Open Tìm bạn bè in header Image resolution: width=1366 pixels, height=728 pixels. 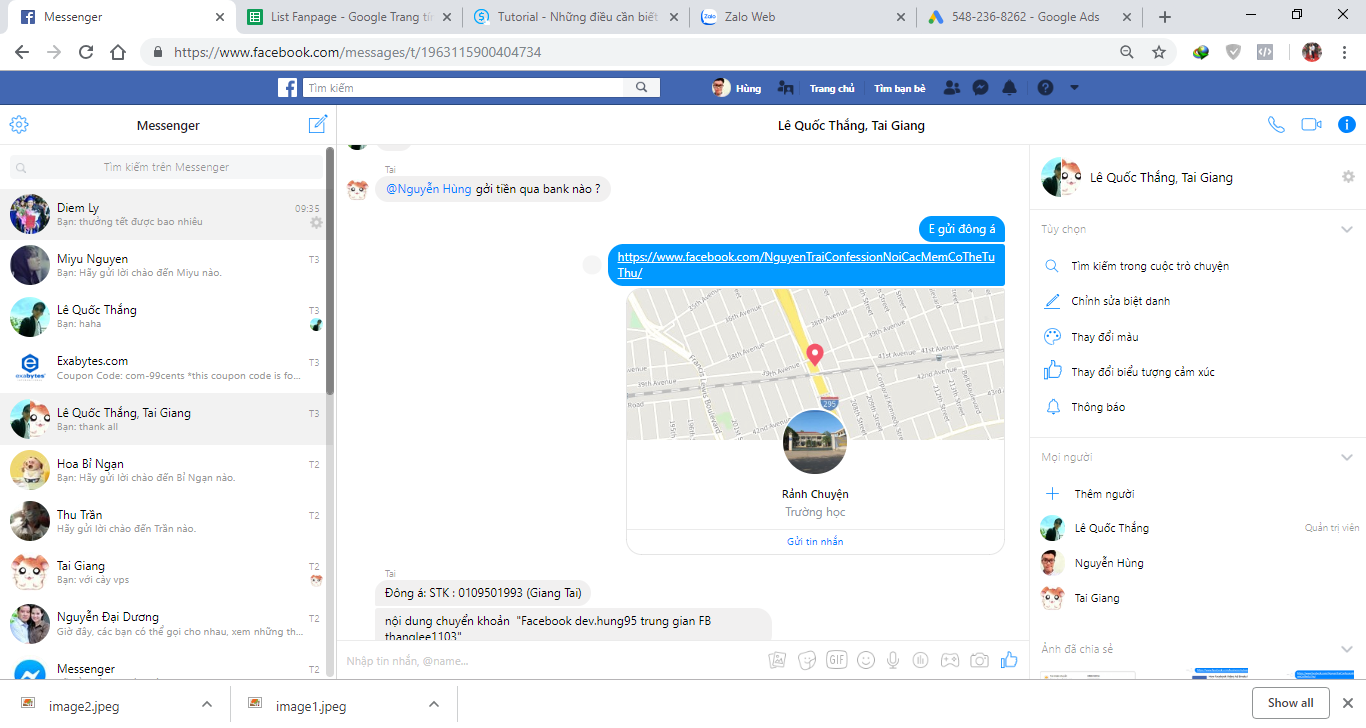point(900,88)
